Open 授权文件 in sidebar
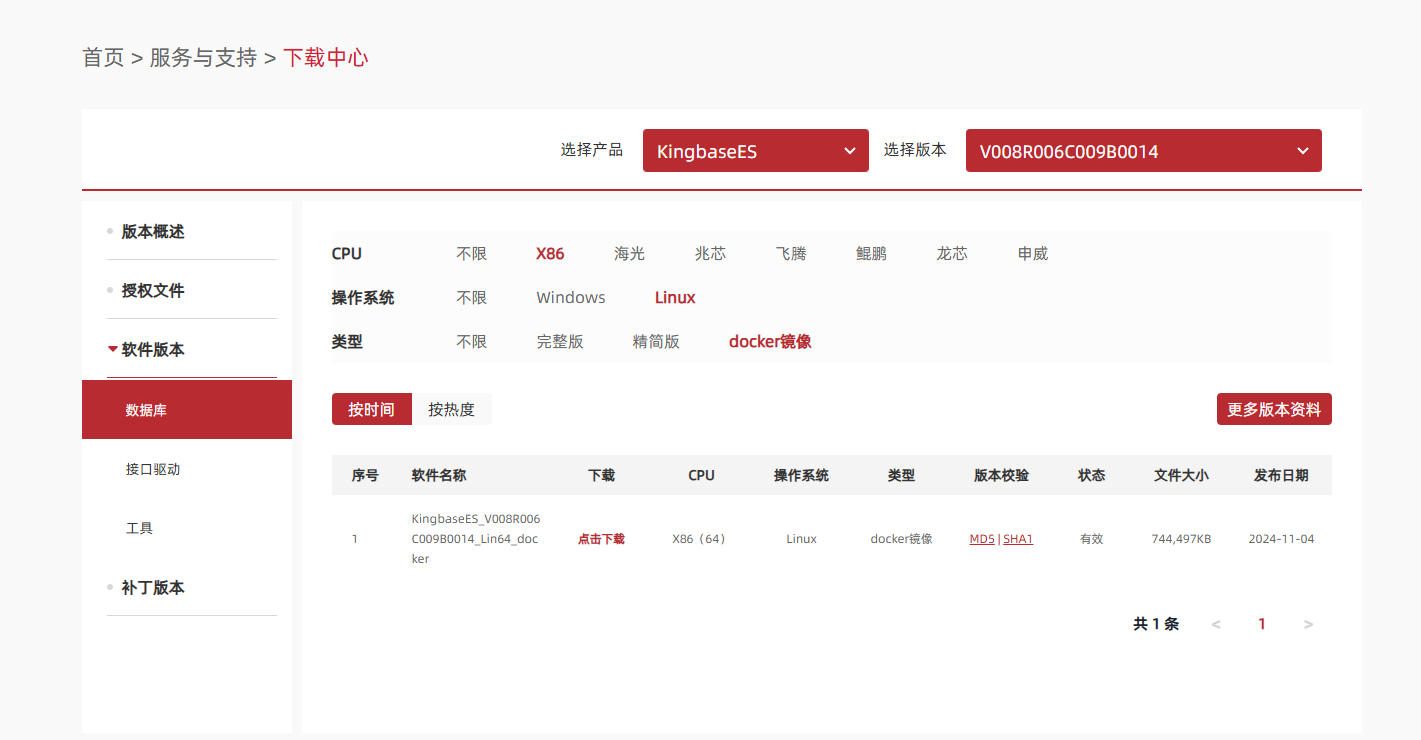Screen dimensions: 1421x740 click(x=153, y=290)
